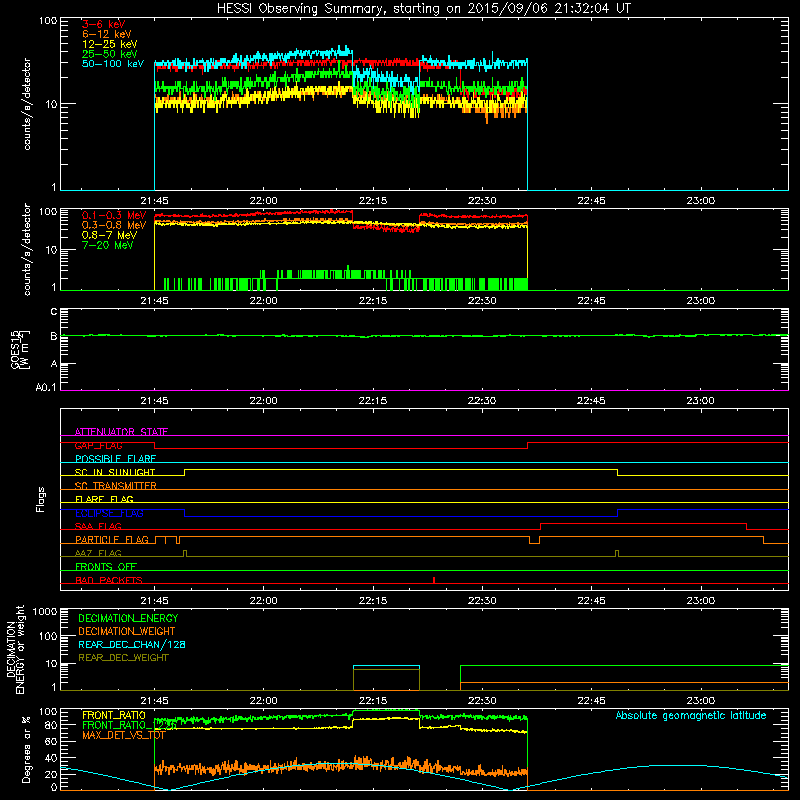
Task: Select the ATTENUATOR_STATE flag label
Action: point(121,432)
